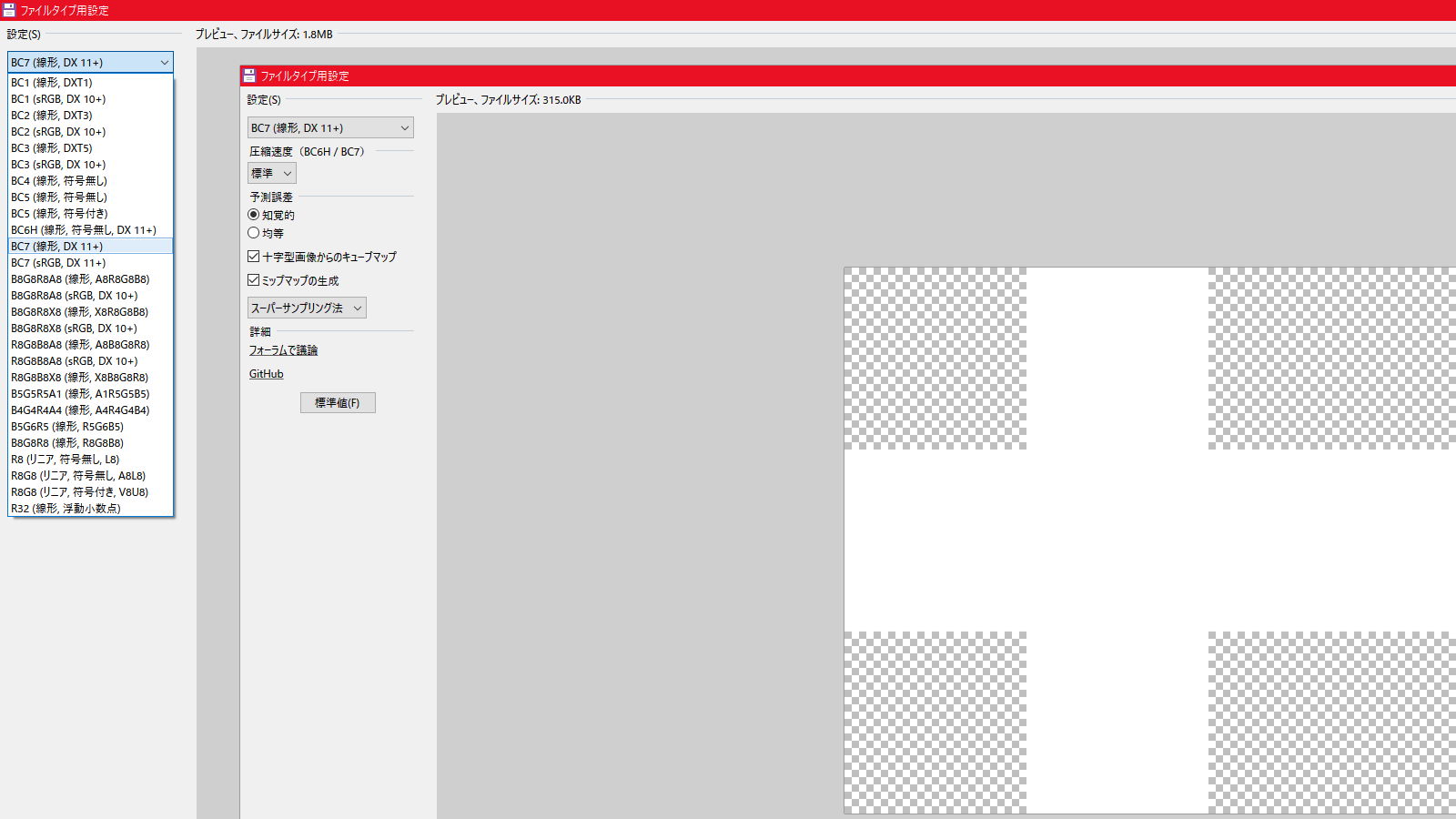
Task: Collapse the outer BC7 (線形, DX 11+) combo box
Action: (x=90, y=62)
